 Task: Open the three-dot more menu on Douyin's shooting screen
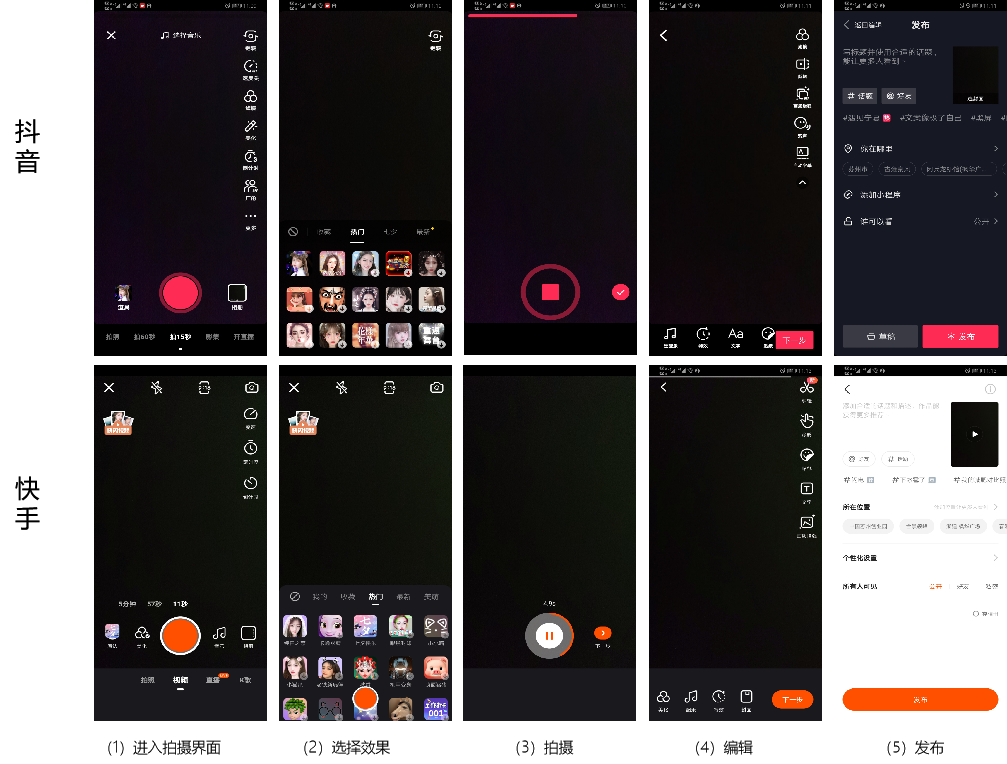click(x=250, y=216)
